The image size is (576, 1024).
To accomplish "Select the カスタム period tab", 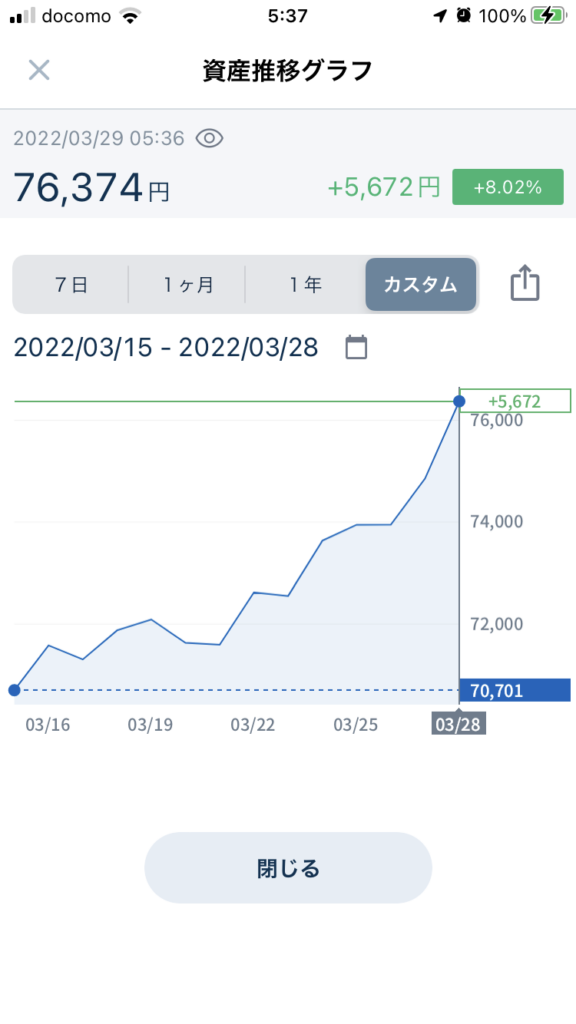I will [x=421, y=285].
